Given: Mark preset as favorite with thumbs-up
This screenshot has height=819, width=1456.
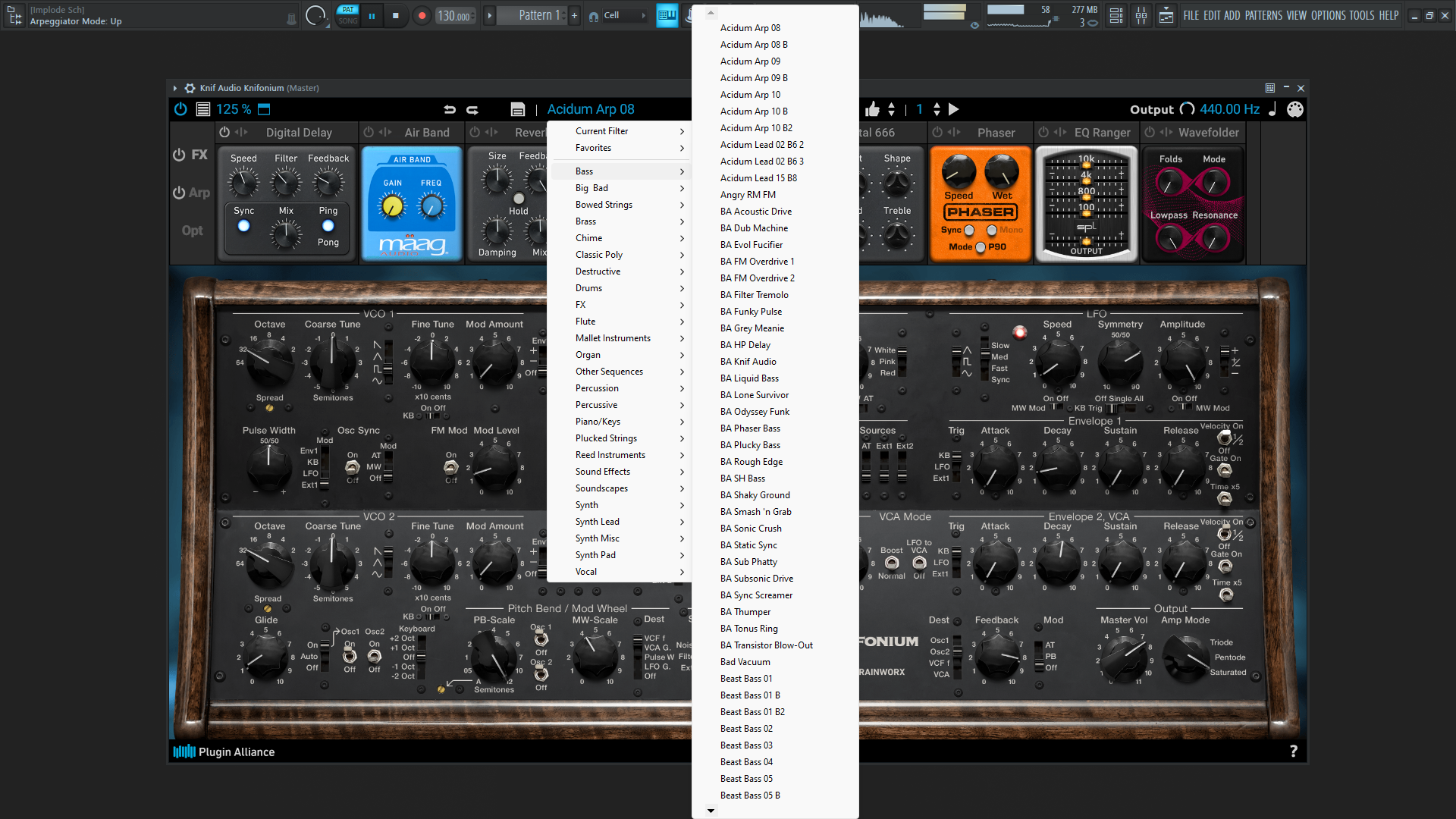Looking at the screenshot, I should tap(872, 109).
